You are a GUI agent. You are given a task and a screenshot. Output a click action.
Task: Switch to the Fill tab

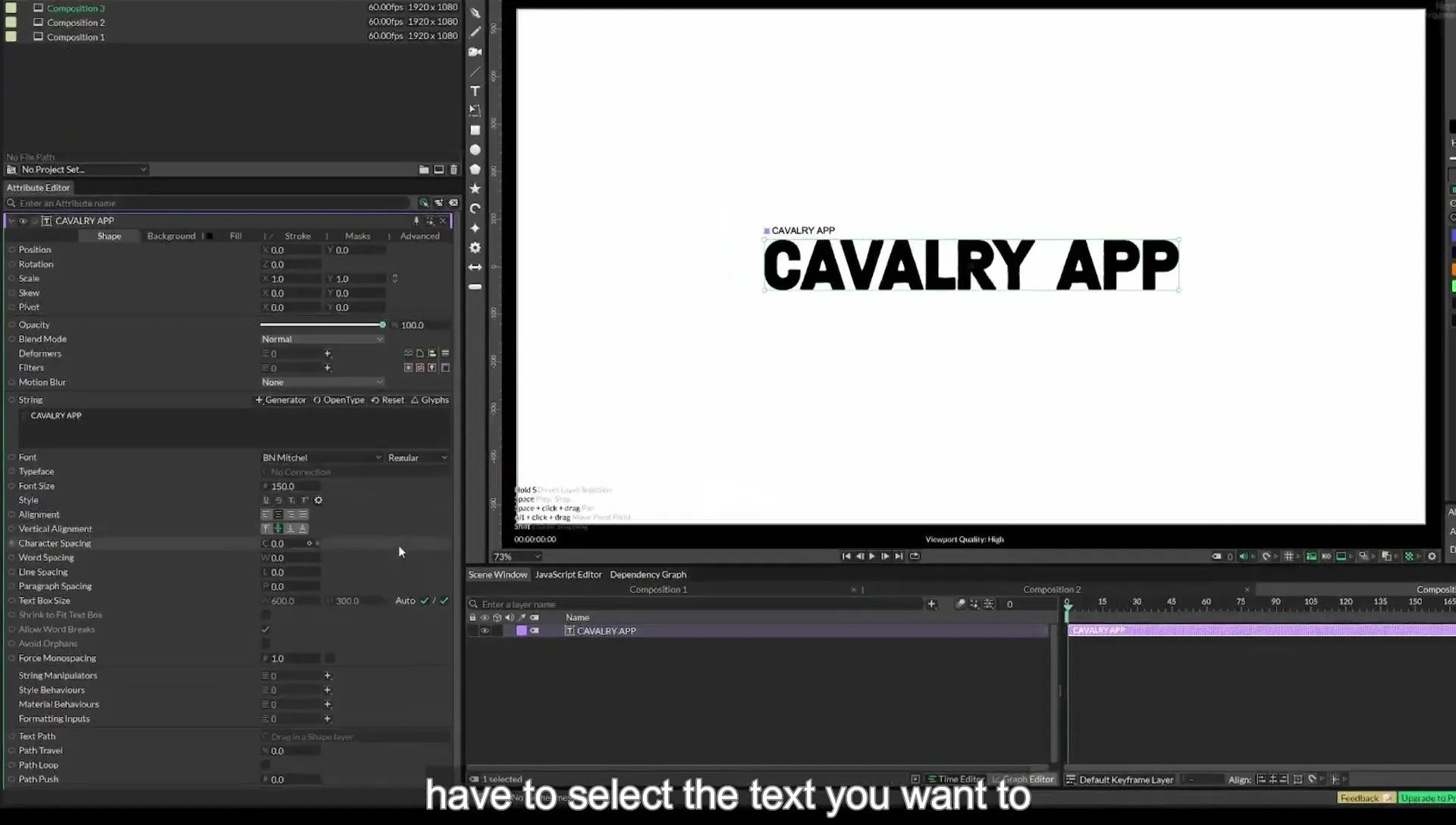236,236
